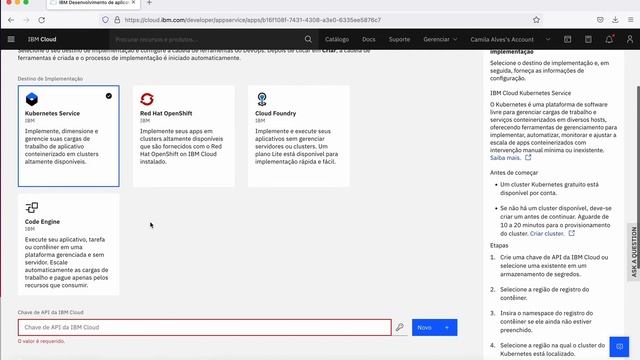Open the user profile avatar icon
640x360 pixels.
(630, 39)
